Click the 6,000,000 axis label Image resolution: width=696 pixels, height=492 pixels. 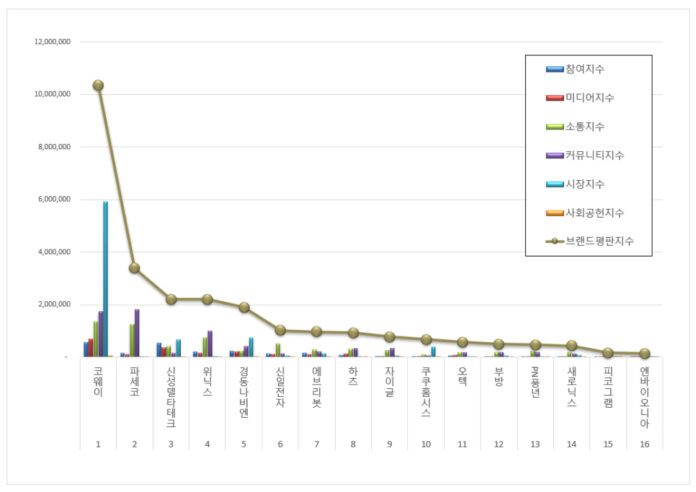click(54, 199)
